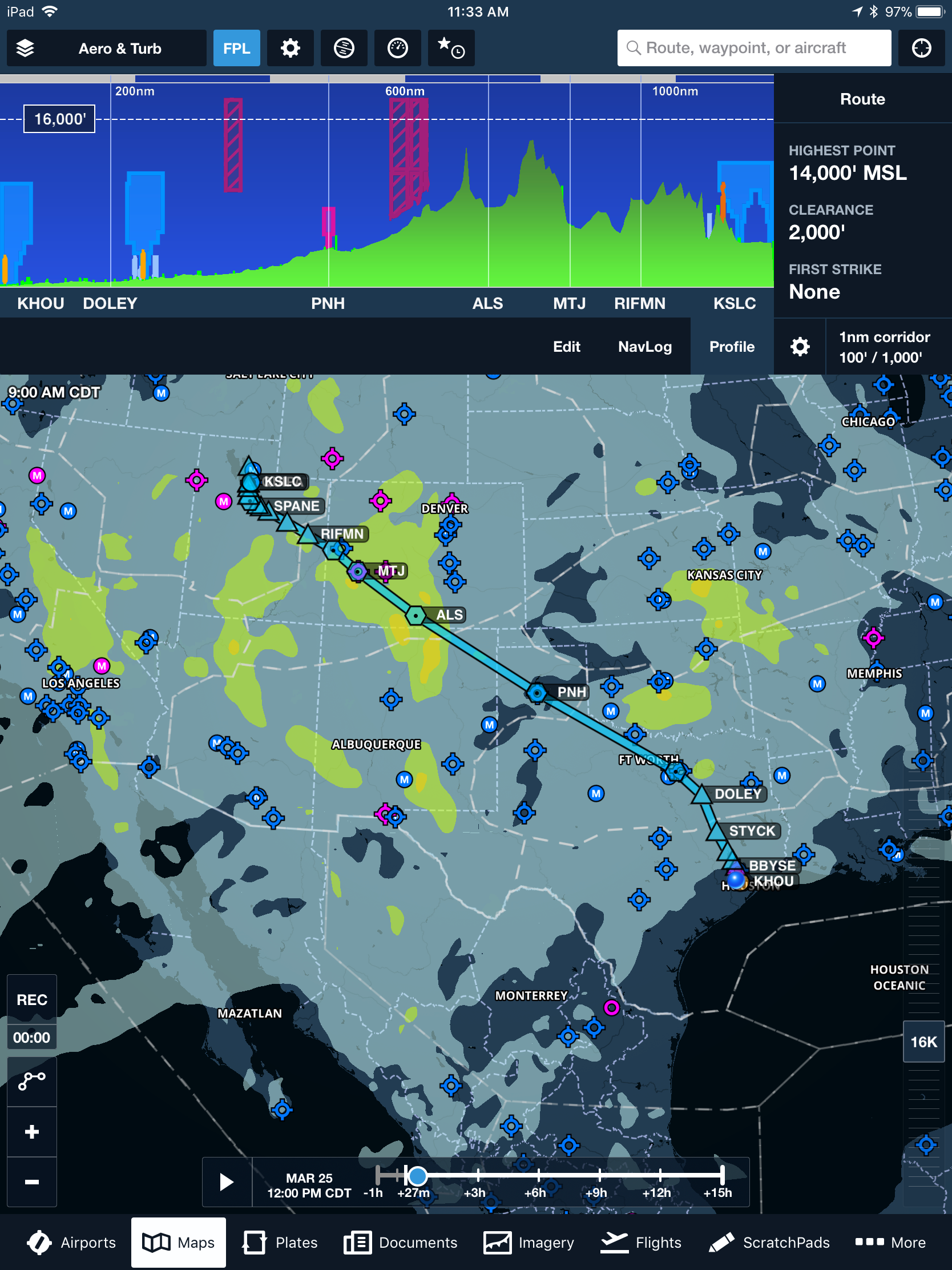The width and height of the screenshot is (952, 1270).
Task: Tap the route line drawing tool
Action: 31,1080
